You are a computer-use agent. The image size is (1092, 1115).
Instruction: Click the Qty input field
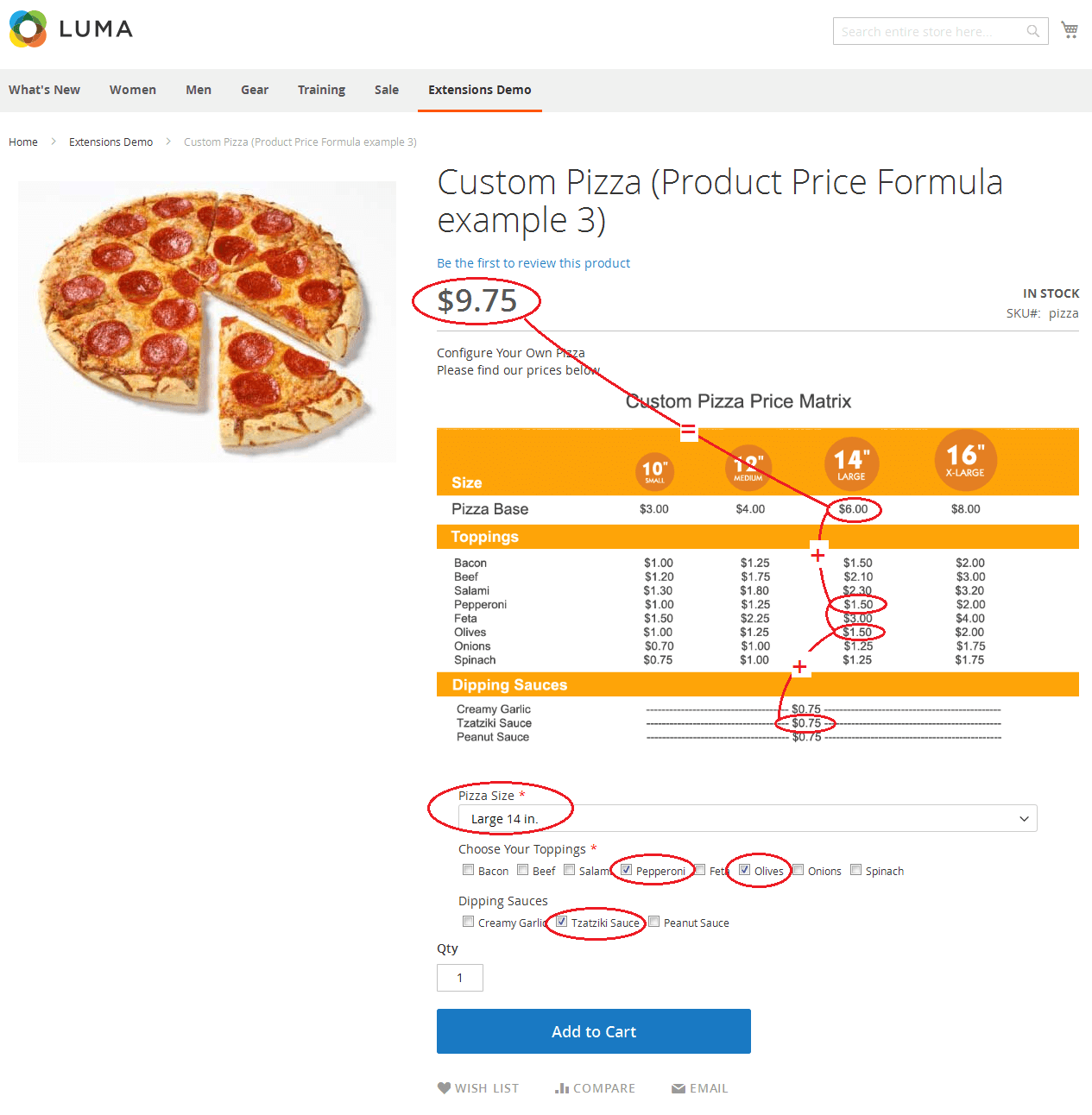[x=460, y=978]
